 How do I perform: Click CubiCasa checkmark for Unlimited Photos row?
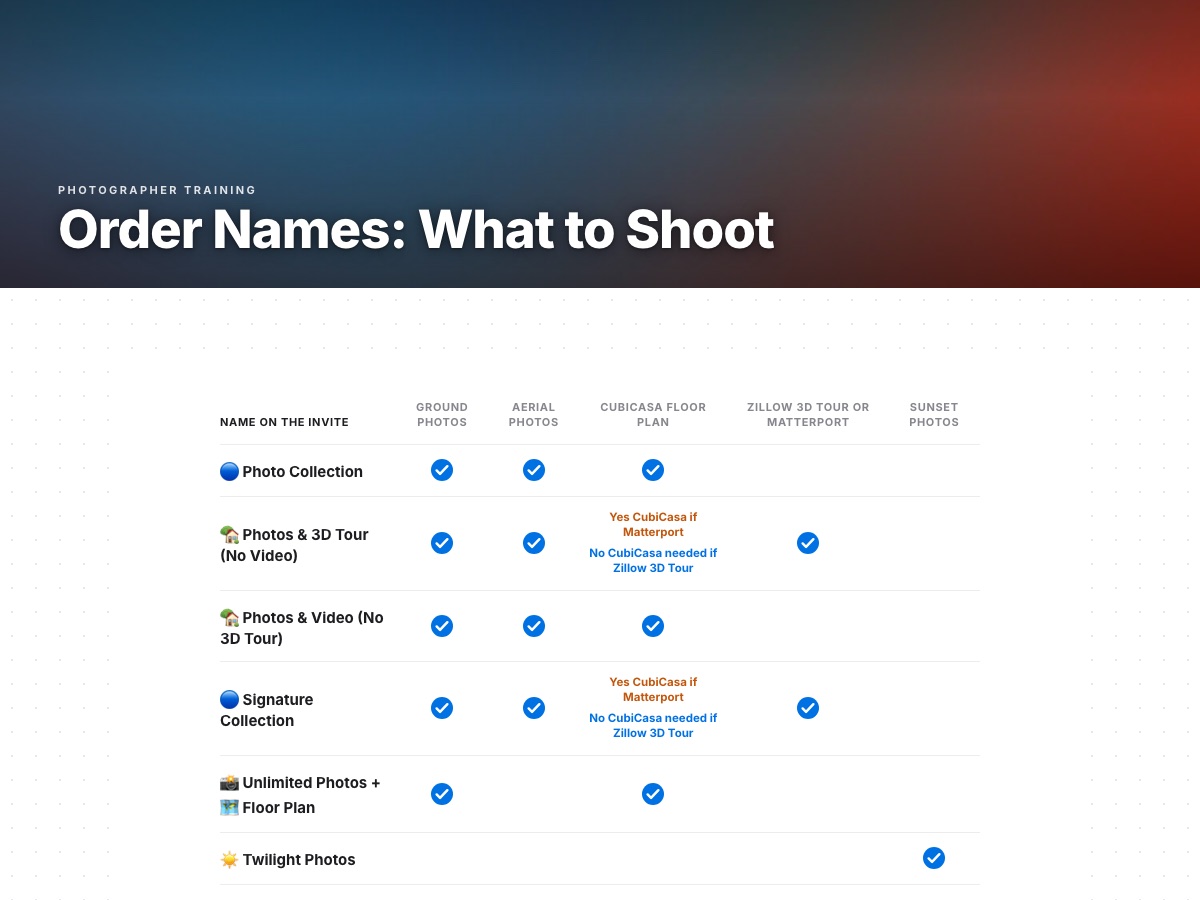pyautogui.click(x=653, y=794)
